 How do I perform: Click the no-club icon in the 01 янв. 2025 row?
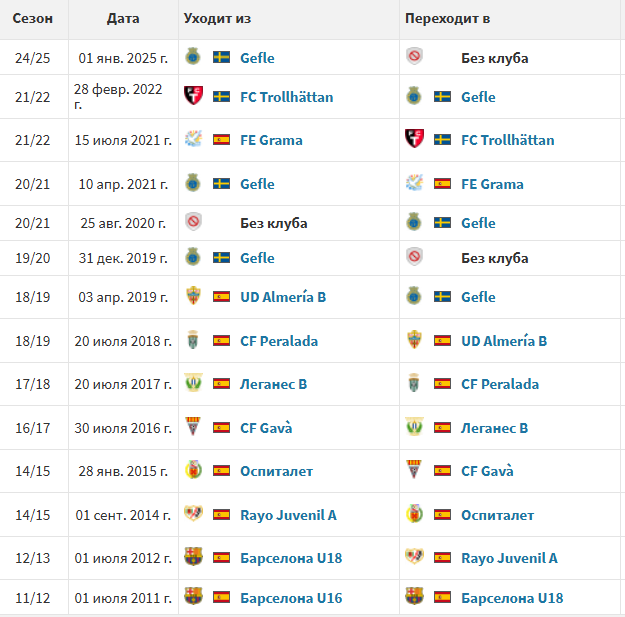[415, 57]
